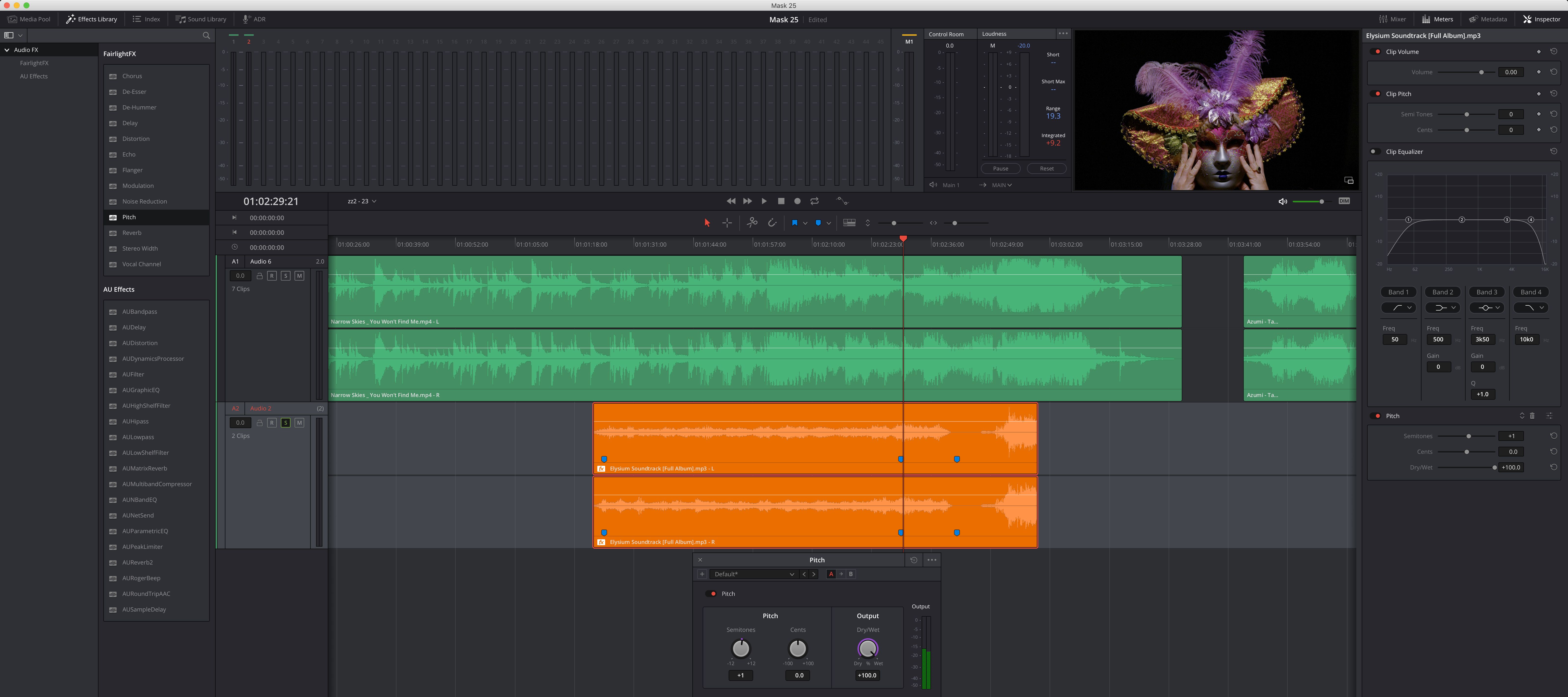
Task: Add a blue marker to the timeline
Action: coord(818,223)
